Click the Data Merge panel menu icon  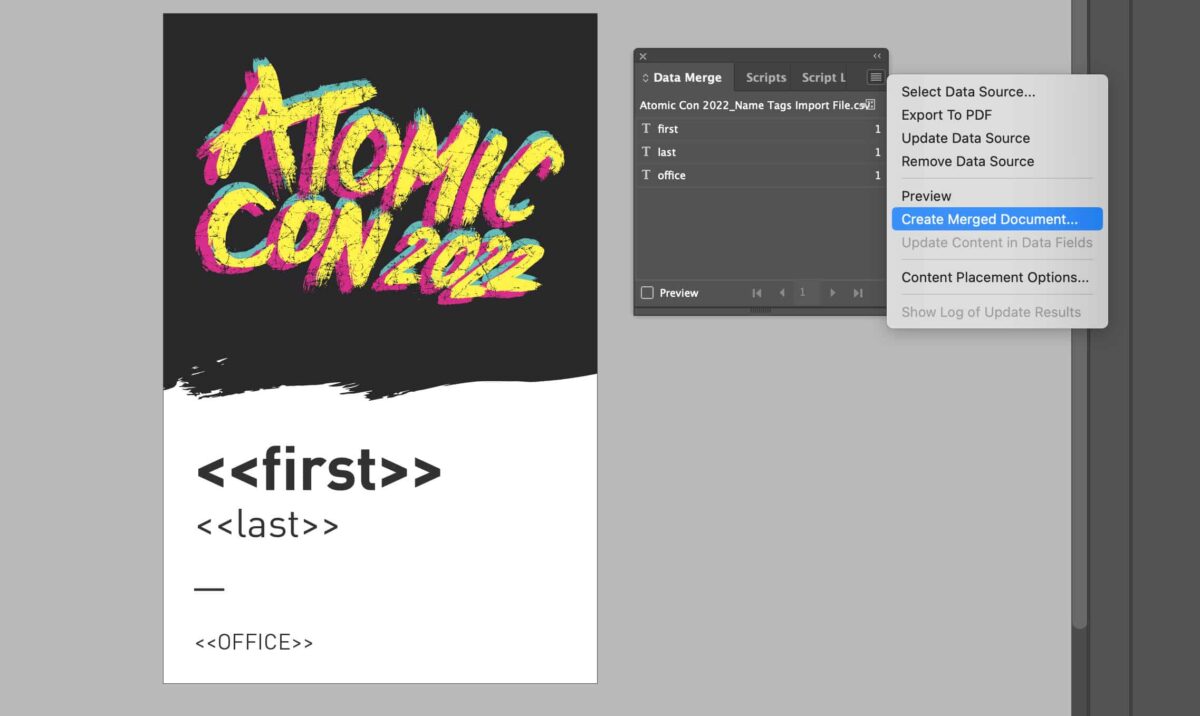(875, 76)
